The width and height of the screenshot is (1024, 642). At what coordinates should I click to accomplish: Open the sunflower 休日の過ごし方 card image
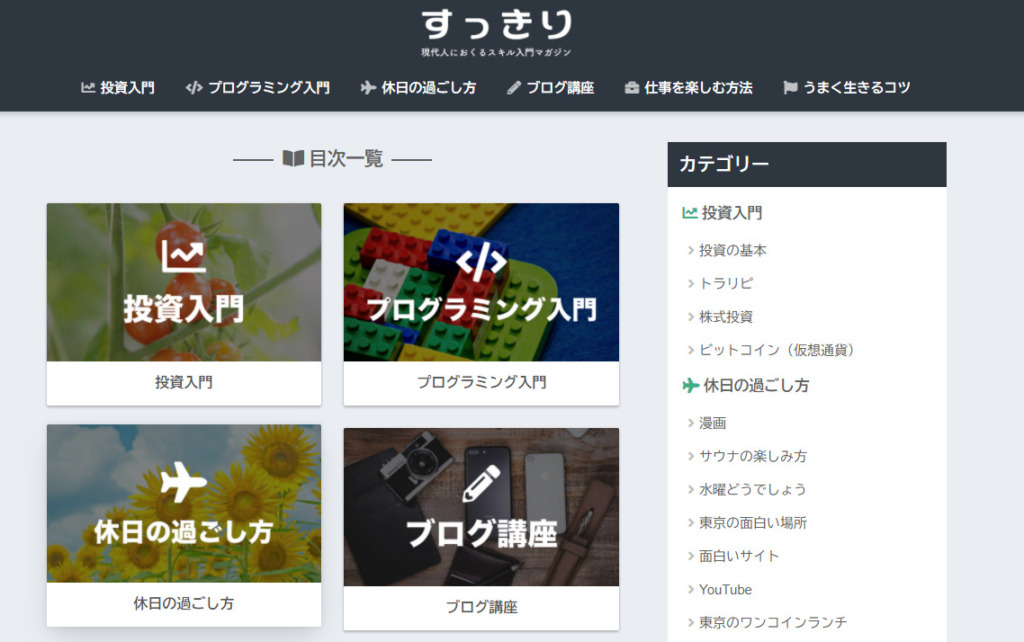[x=184, y=504]
